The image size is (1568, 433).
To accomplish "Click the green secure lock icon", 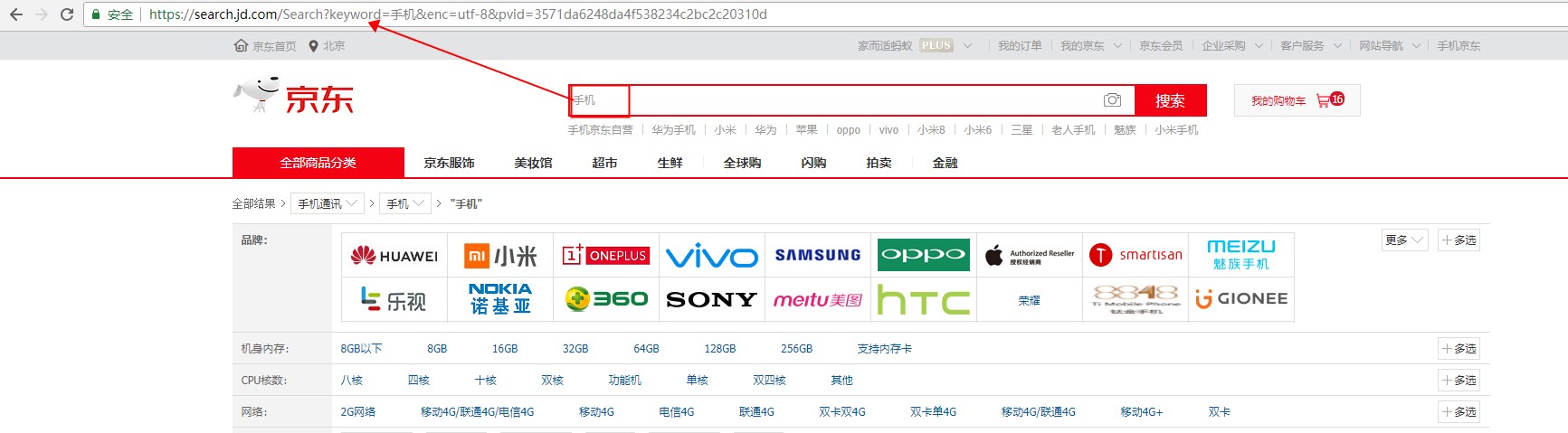I will pos(96,14).
